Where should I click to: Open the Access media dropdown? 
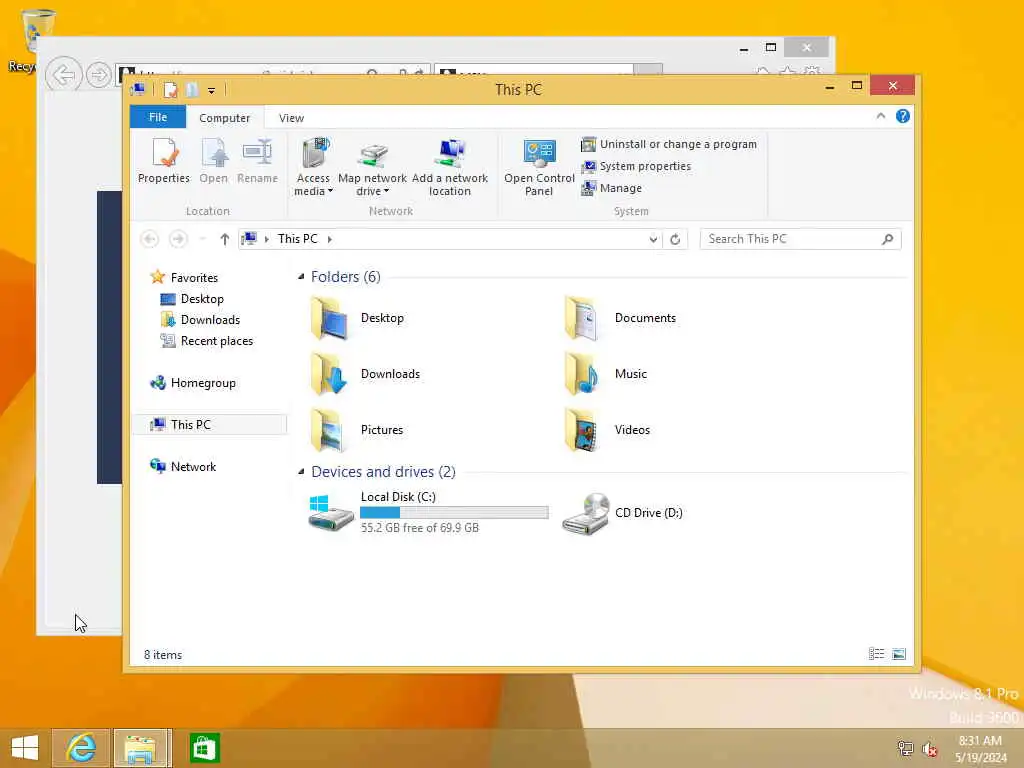coord(313,167)
